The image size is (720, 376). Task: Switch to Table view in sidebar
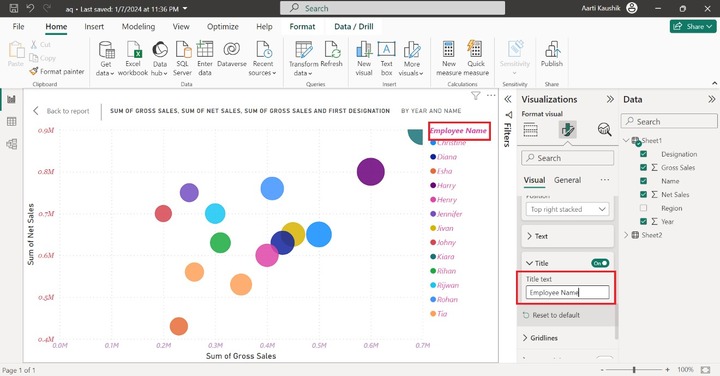pos(11,122)
